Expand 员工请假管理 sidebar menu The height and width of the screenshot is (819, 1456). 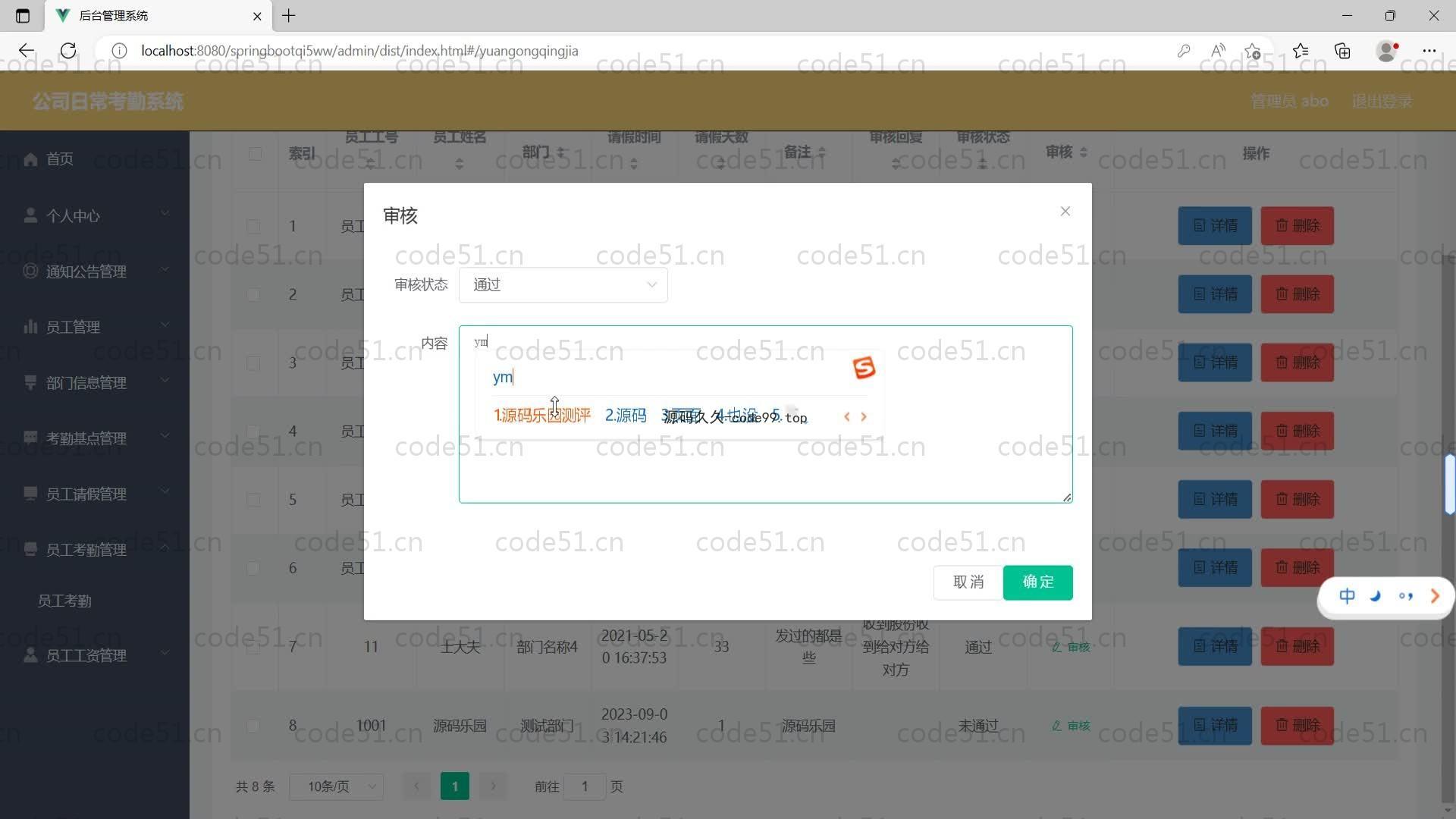(95, 494)
